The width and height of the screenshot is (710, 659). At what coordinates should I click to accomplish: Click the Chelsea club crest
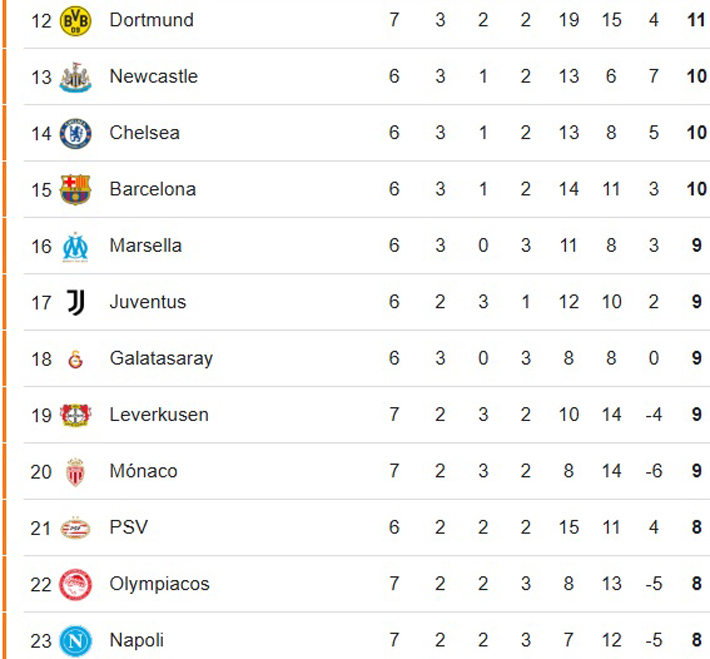pyautogui.click(x=75, y=133)
